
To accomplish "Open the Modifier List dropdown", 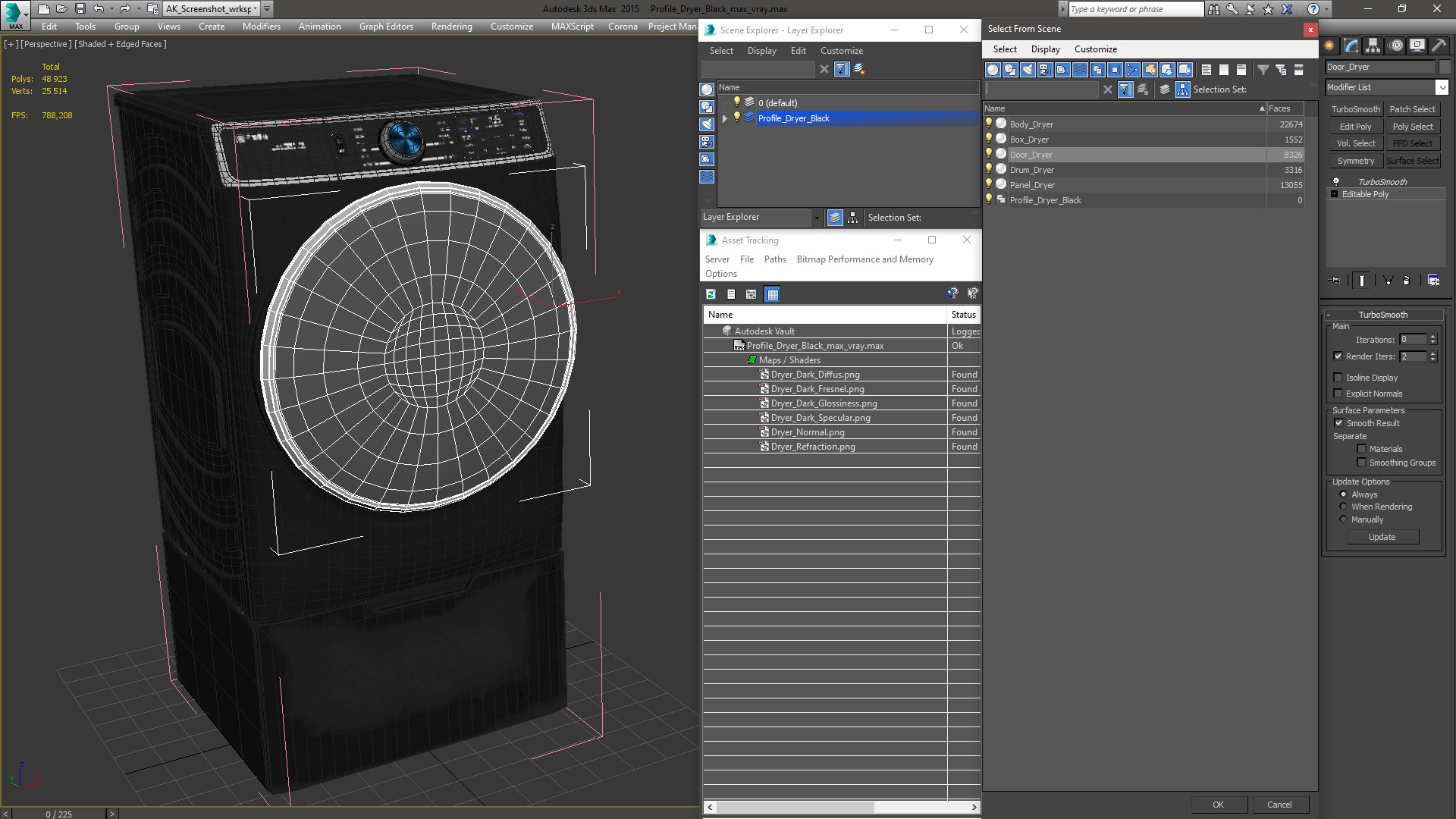I will click(1442, 87).
